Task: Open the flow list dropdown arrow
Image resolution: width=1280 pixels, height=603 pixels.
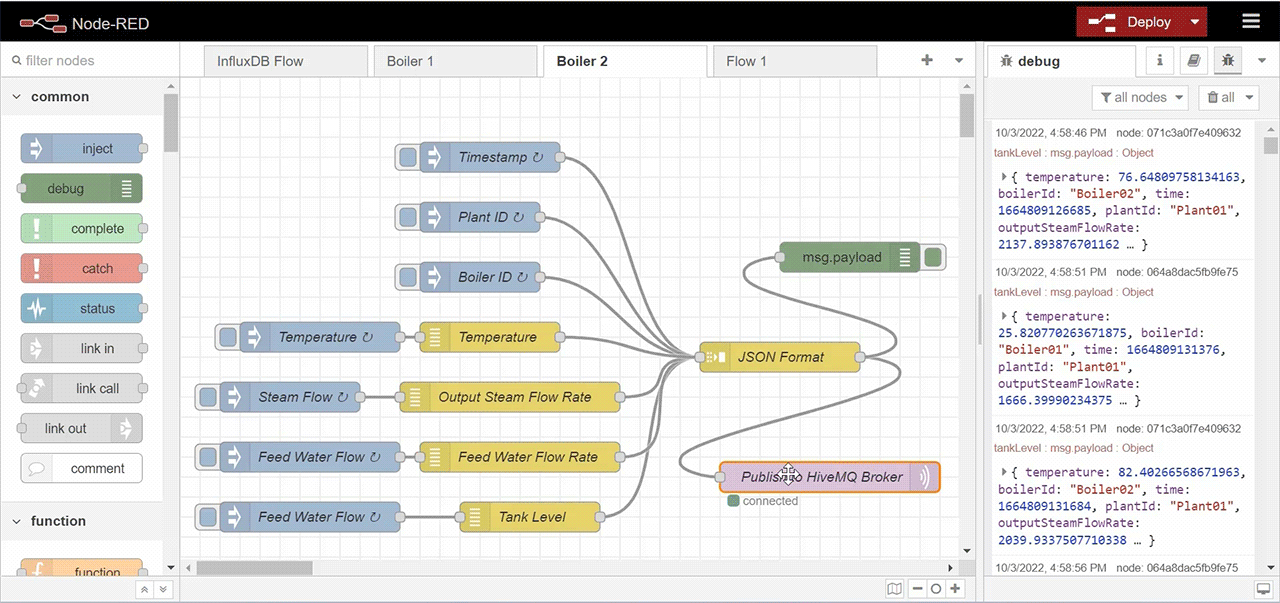Action: pyautogui.click(x=959, y=61)
